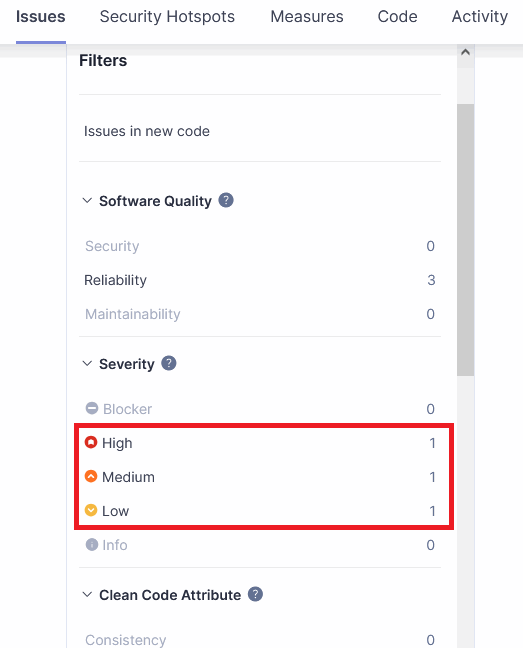Click the Medium severity count 1
Screen dimensions: 523x648
(x=433, y=476)
